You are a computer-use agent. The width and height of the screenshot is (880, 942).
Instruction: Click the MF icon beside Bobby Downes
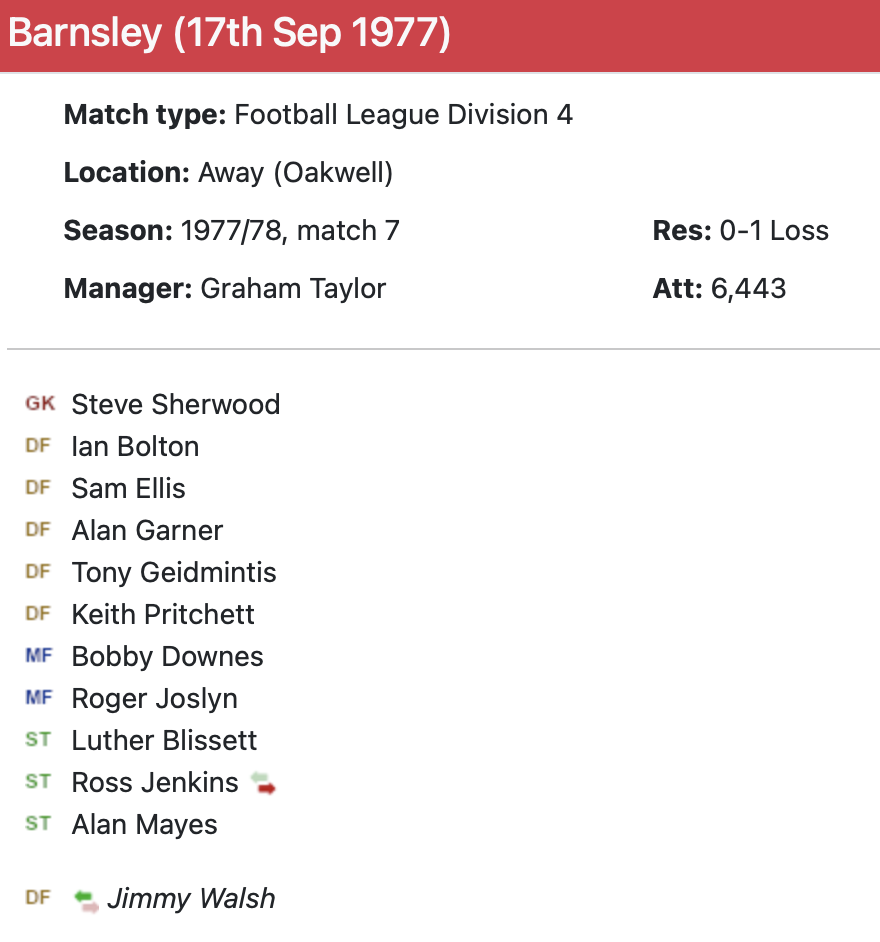[x=38, y=656]
